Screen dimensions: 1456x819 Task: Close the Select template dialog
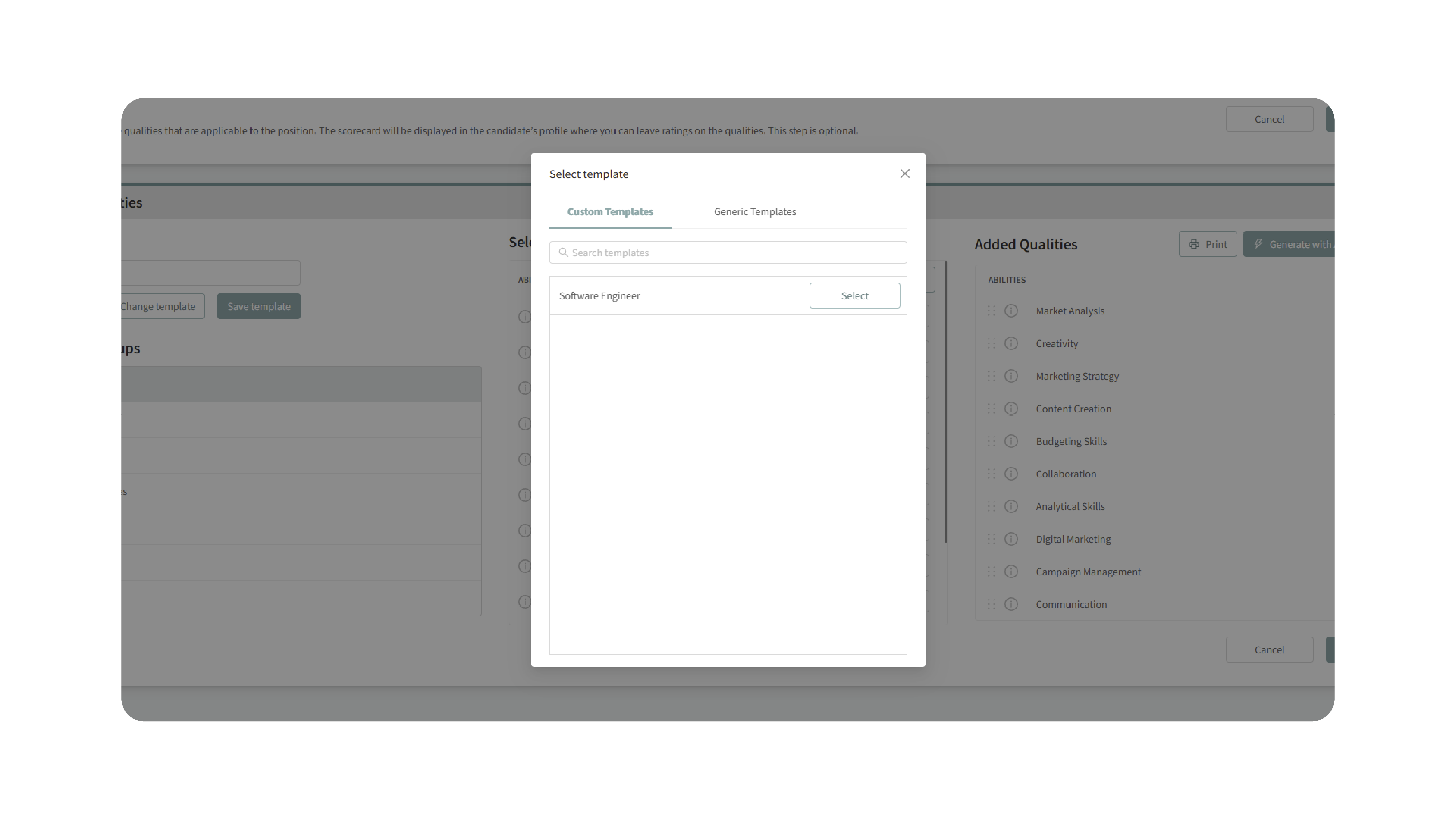[x=904, y=174]
